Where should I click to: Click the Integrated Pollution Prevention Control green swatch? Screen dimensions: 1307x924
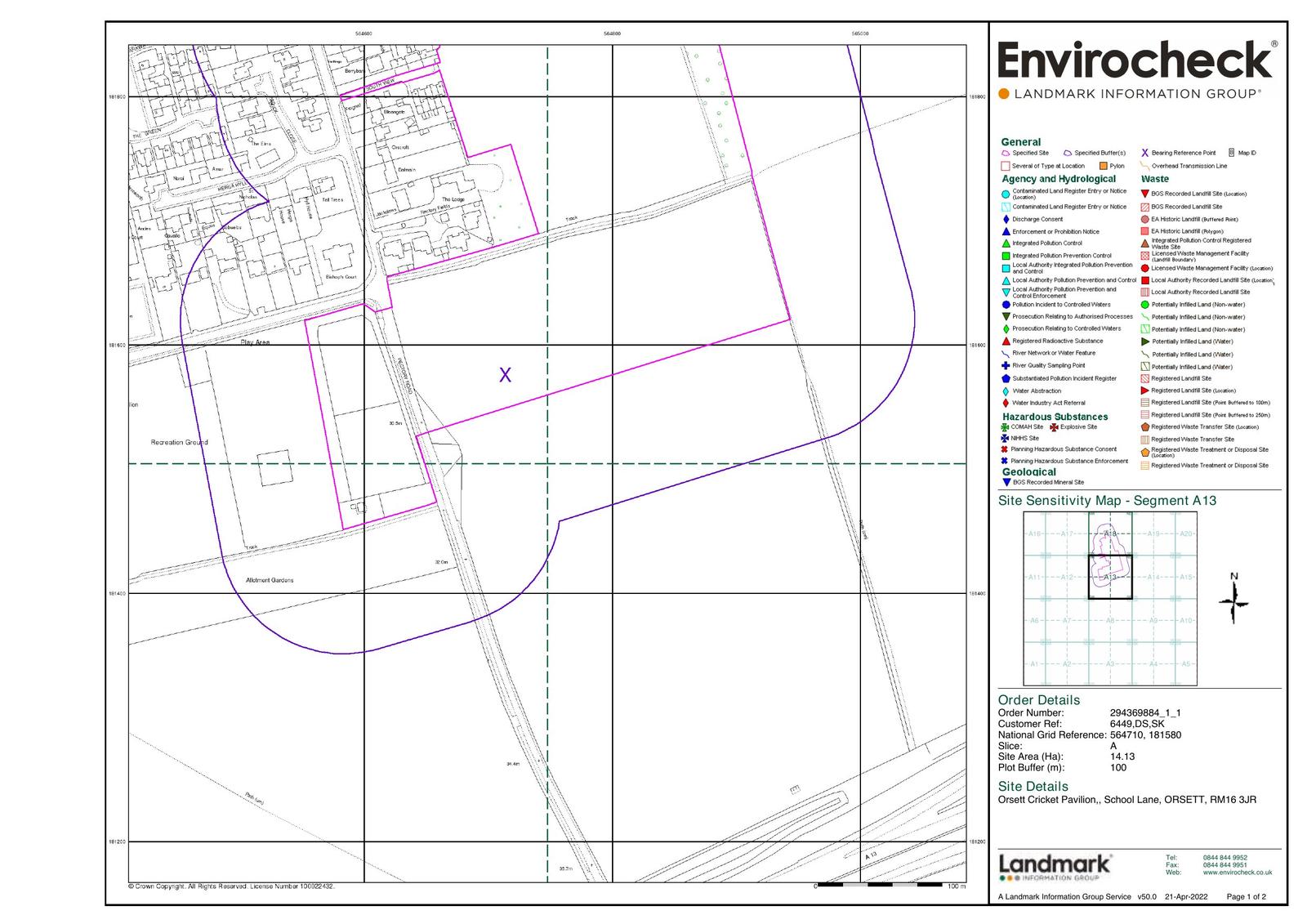(1006, 256)
